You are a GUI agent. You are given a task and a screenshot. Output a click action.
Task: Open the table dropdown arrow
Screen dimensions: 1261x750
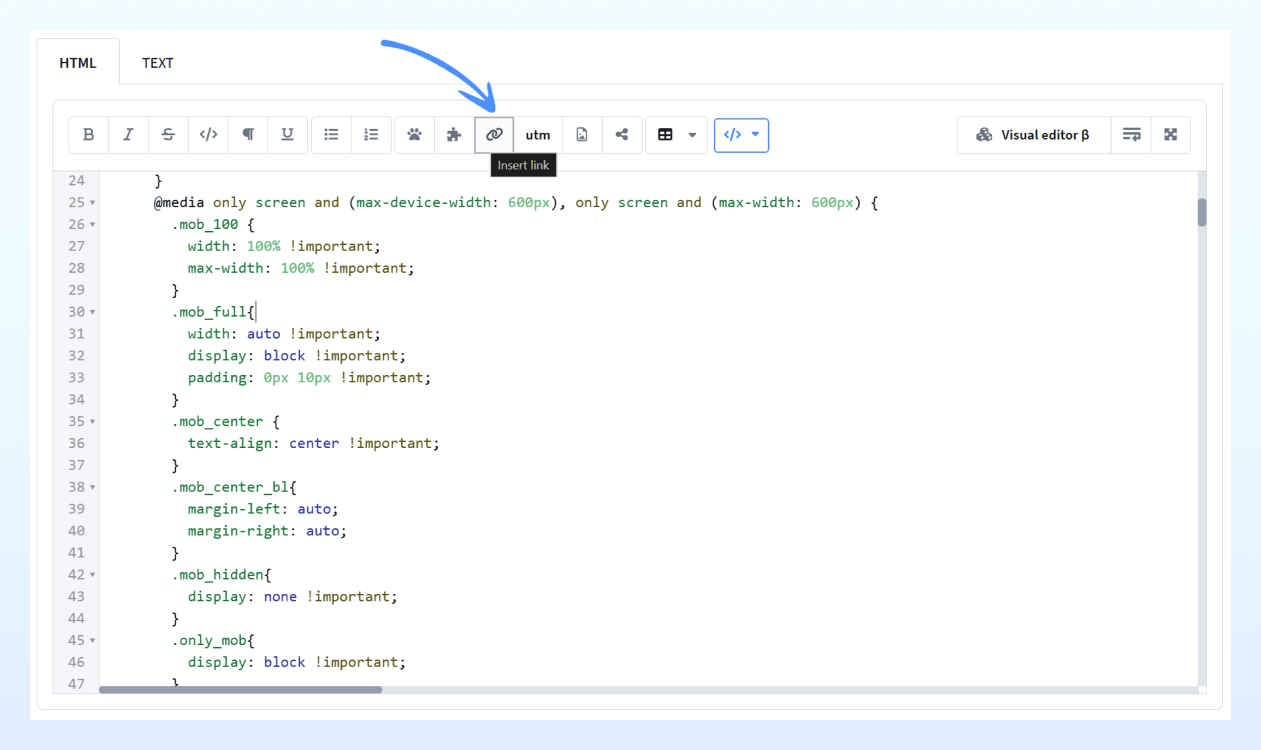coord(692,135)
